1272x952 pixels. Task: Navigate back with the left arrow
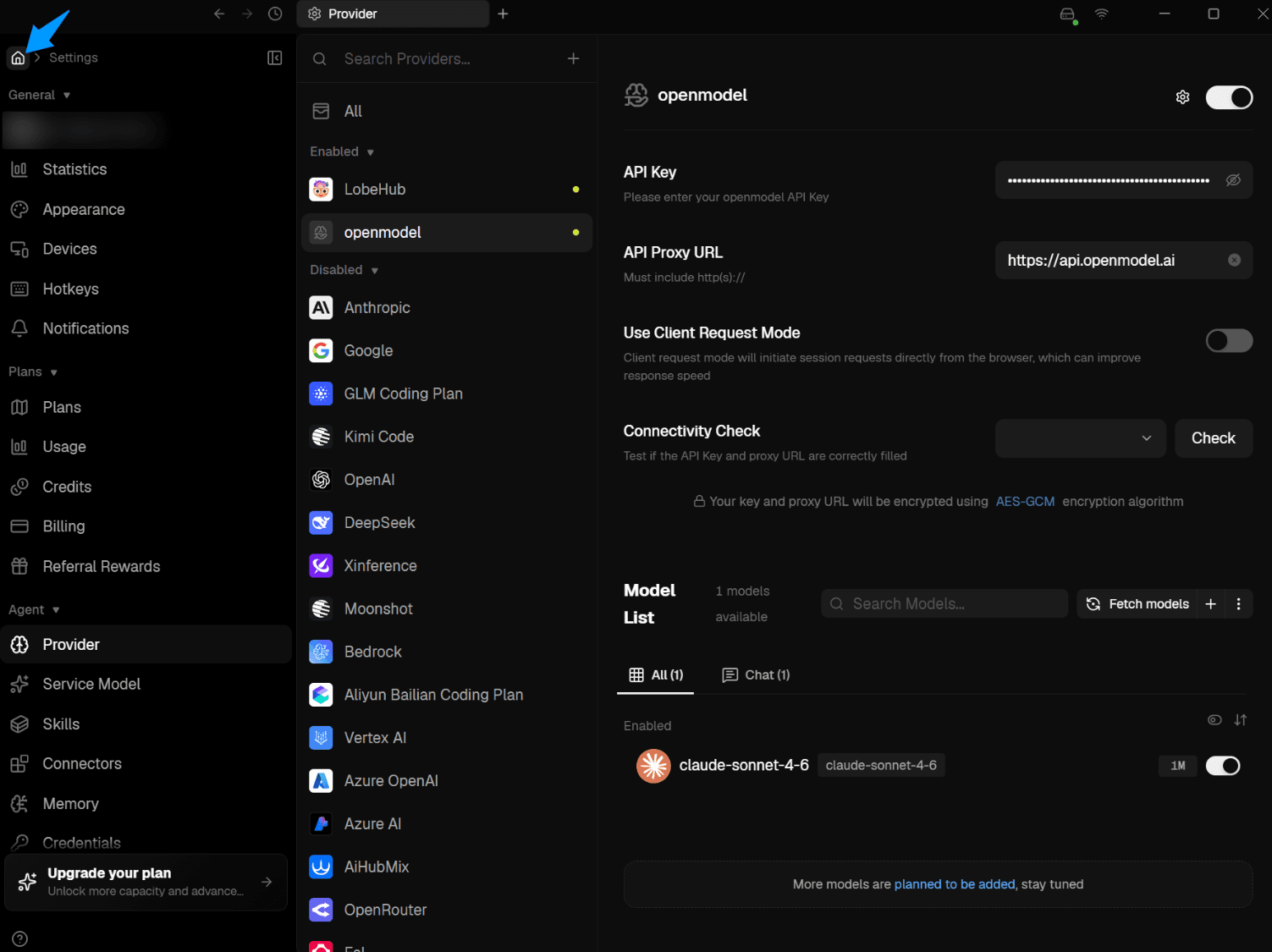pos(219,14)
